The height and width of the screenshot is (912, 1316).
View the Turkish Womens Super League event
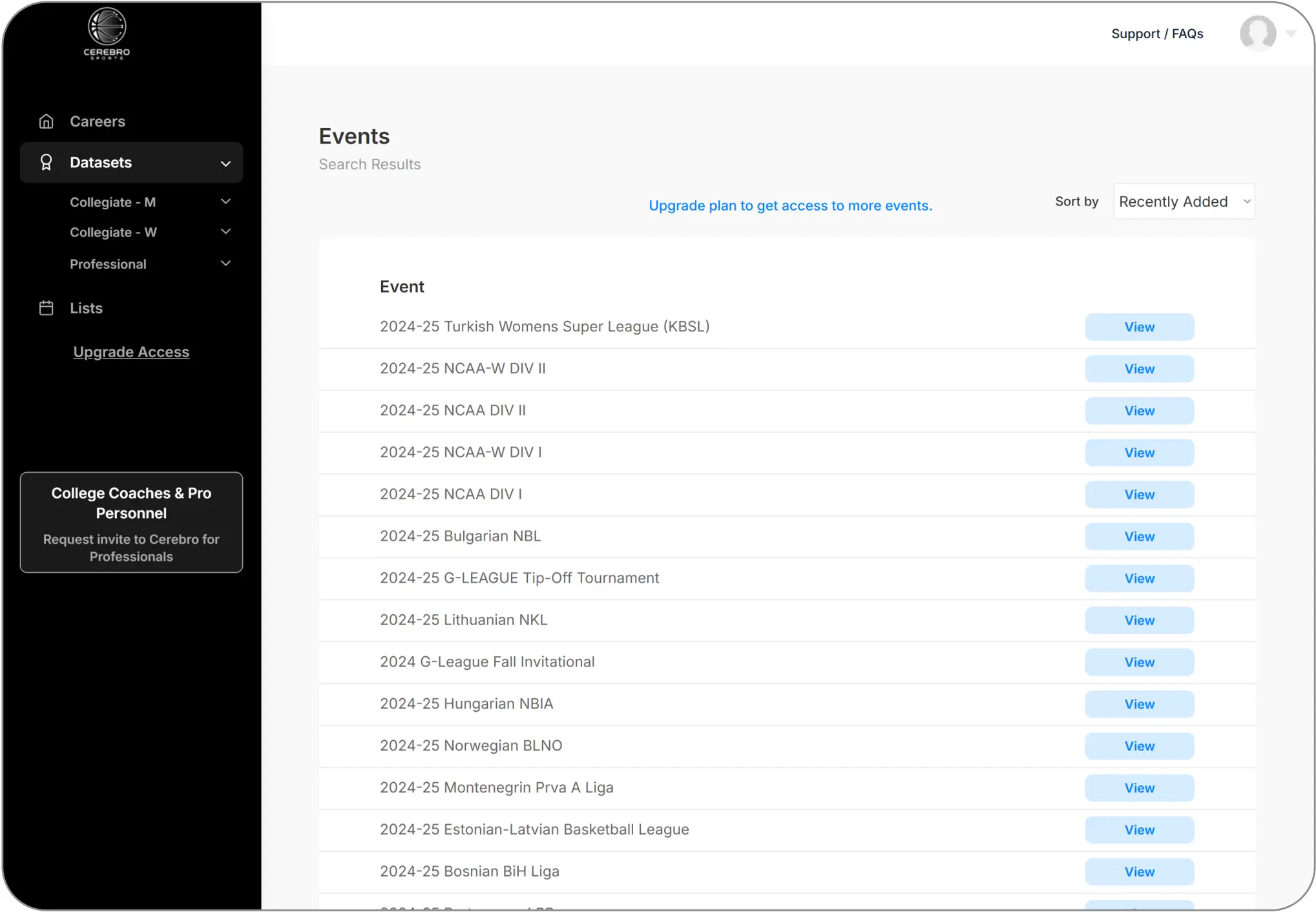click(1139, 327)
